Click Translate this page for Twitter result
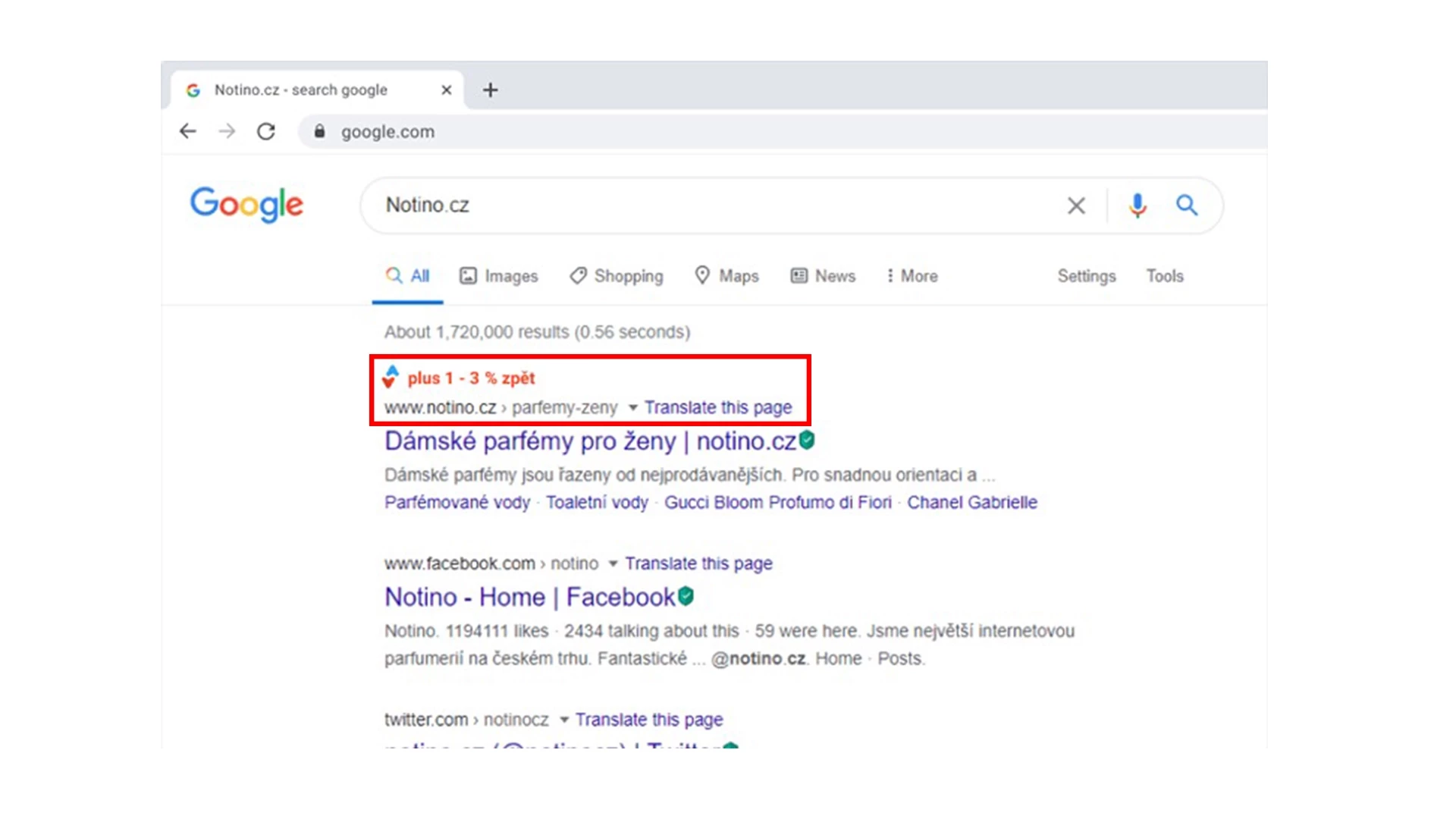Image resolution: width=1456 pixels, height=819 pixels. pos(649,720)
